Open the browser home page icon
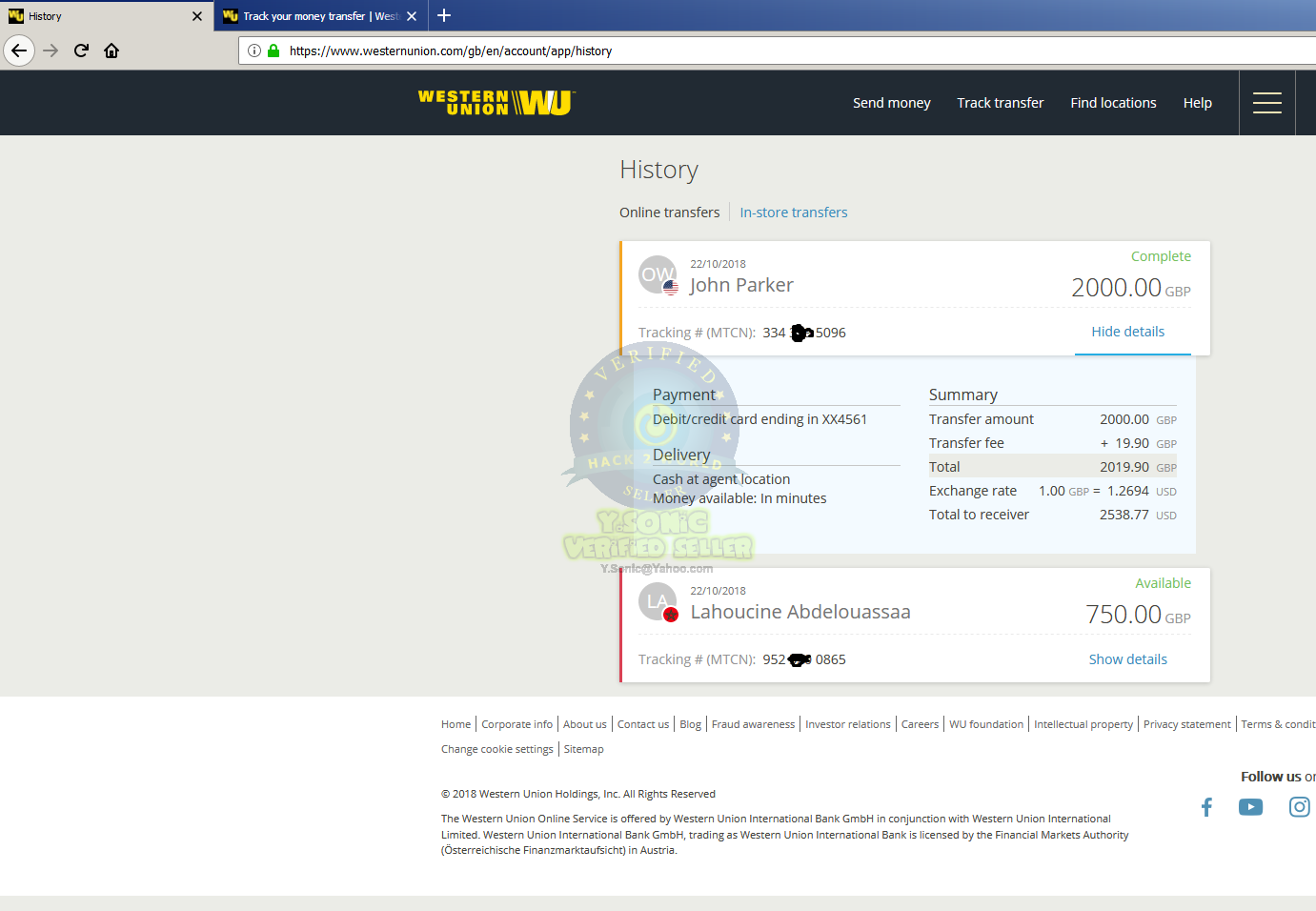Viewport: 1316px width, 911px height. (111, 51)
